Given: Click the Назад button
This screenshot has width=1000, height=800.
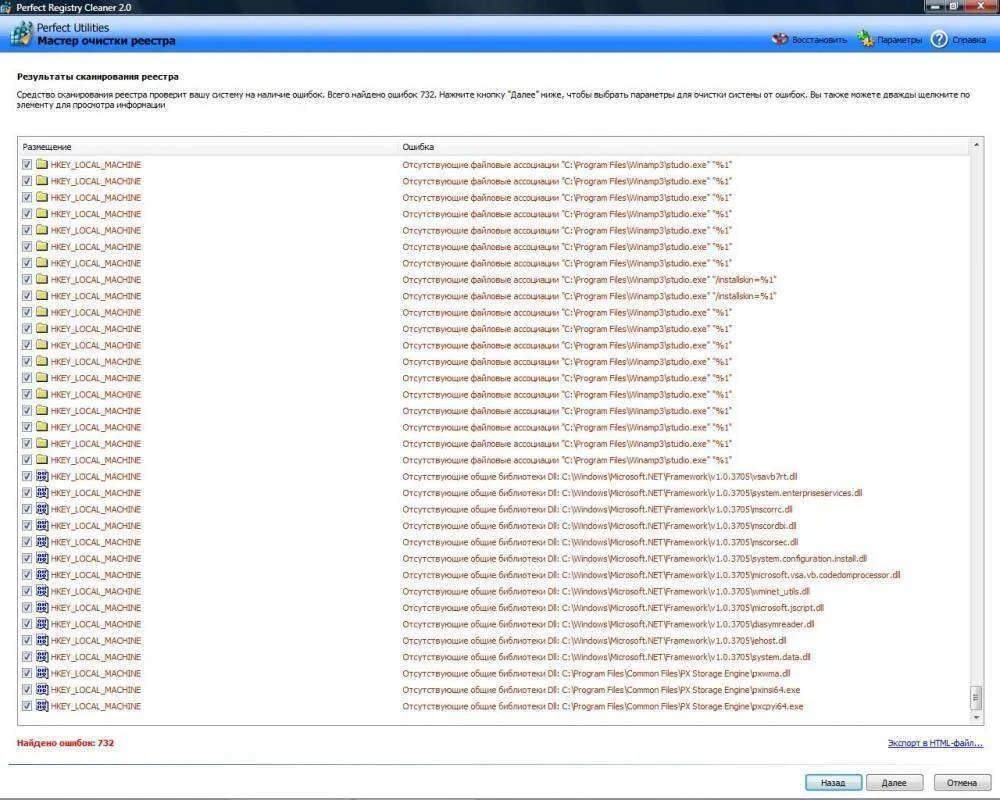Looking at the screenshot, I should point(833,782).
